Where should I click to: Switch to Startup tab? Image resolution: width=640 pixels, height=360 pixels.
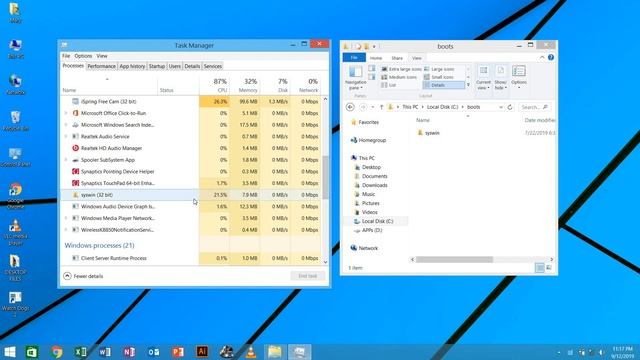(157, 66)
